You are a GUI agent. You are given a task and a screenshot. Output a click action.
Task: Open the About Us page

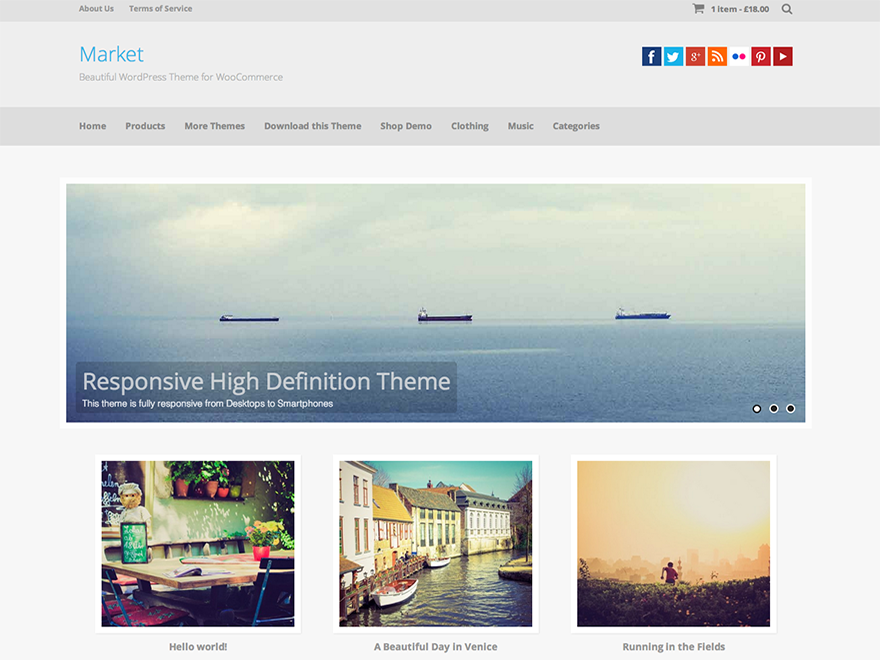point(96,8)
